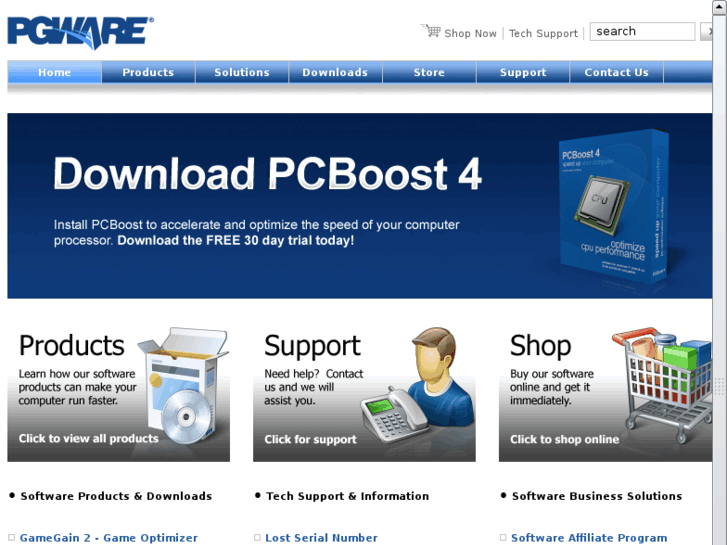Viewport: 727px width, 545px height.
Task: Open the Home navigation tab
Action: [x=55, y=72]
